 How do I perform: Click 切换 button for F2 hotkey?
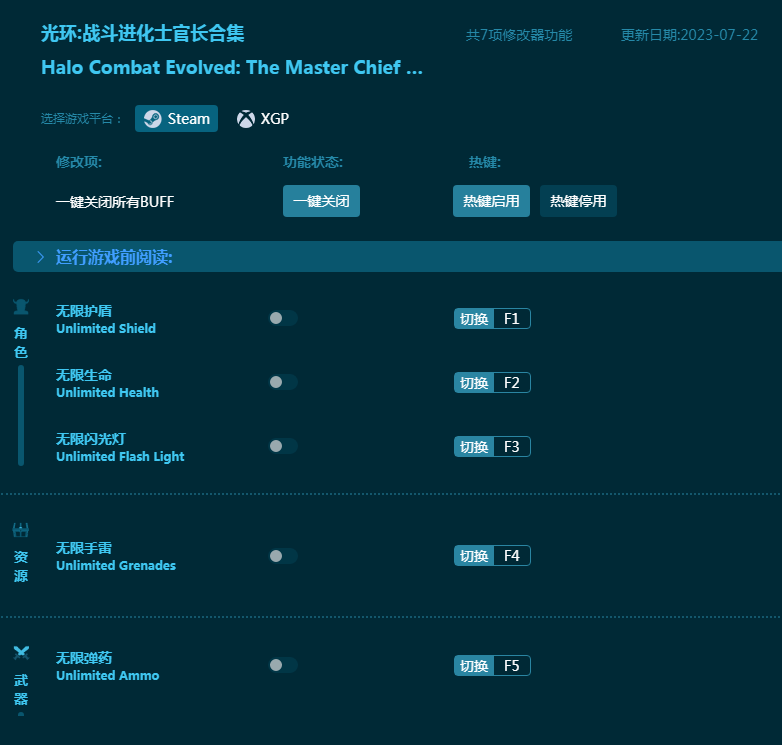click(474, 382)
